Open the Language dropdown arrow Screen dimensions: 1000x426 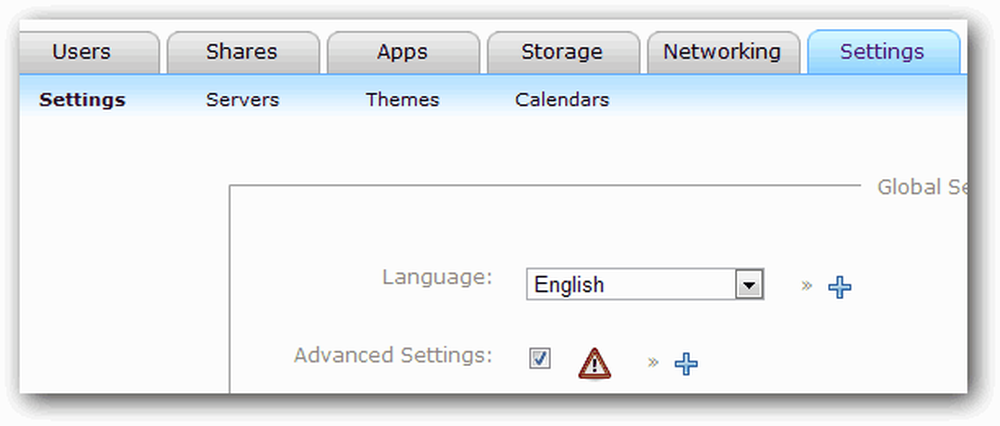point(749,284)
